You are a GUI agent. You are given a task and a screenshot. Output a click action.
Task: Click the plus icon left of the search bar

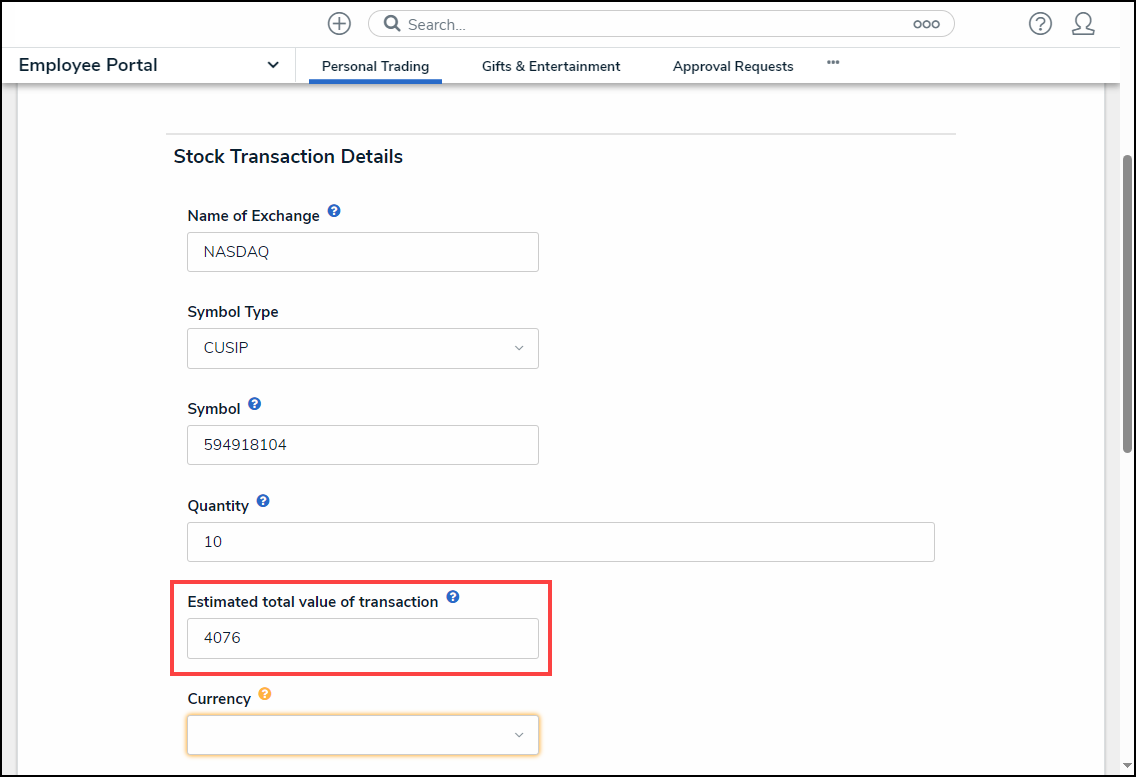[x=339, y=23]
